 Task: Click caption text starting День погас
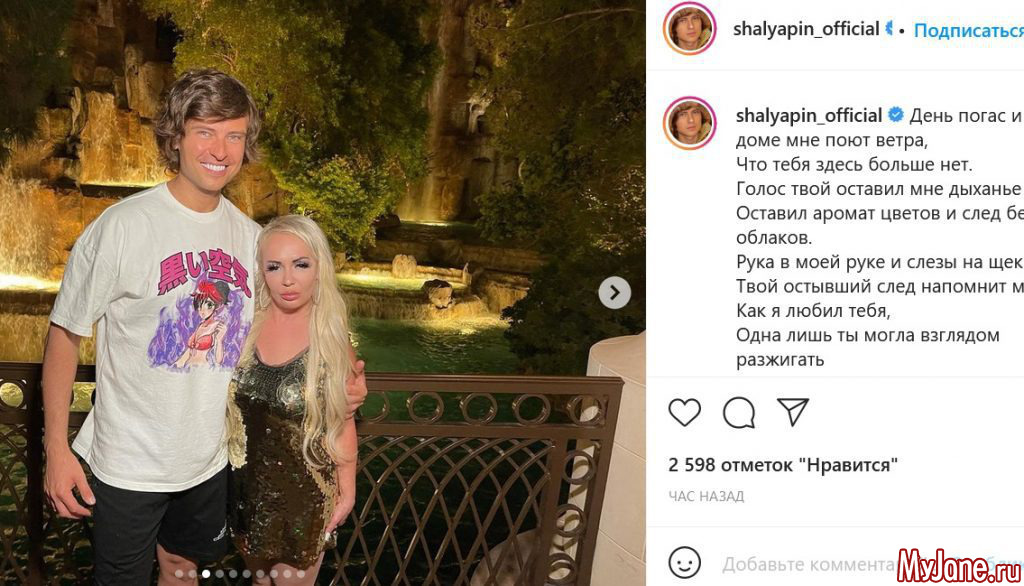[x=879, y=237]
